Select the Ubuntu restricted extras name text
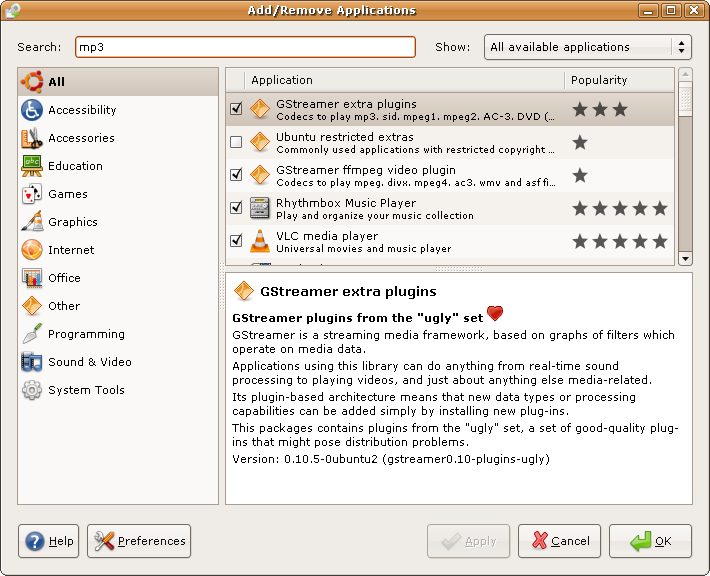The width and height of the screenshot is (710, 576). pos(345,137)
